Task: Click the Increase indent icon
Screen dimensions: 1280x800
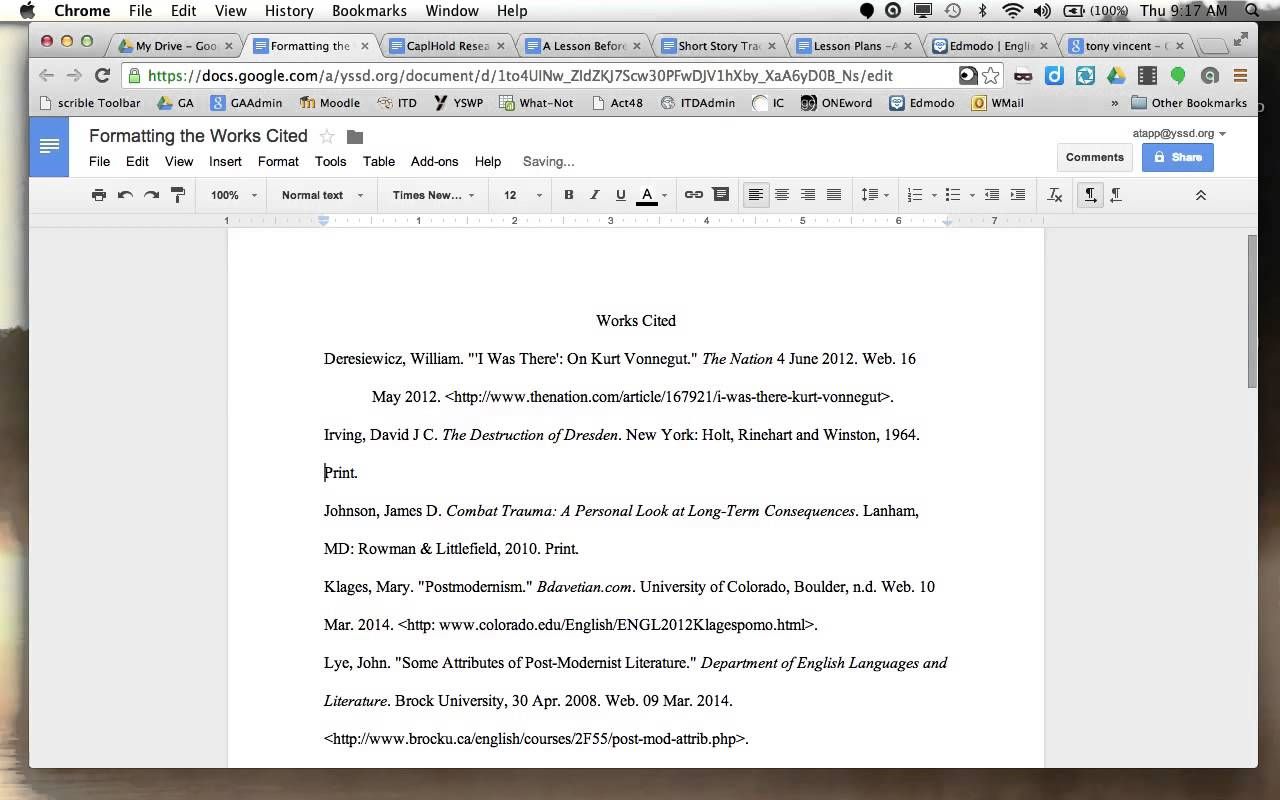Action: click(x=1018, y=195)
